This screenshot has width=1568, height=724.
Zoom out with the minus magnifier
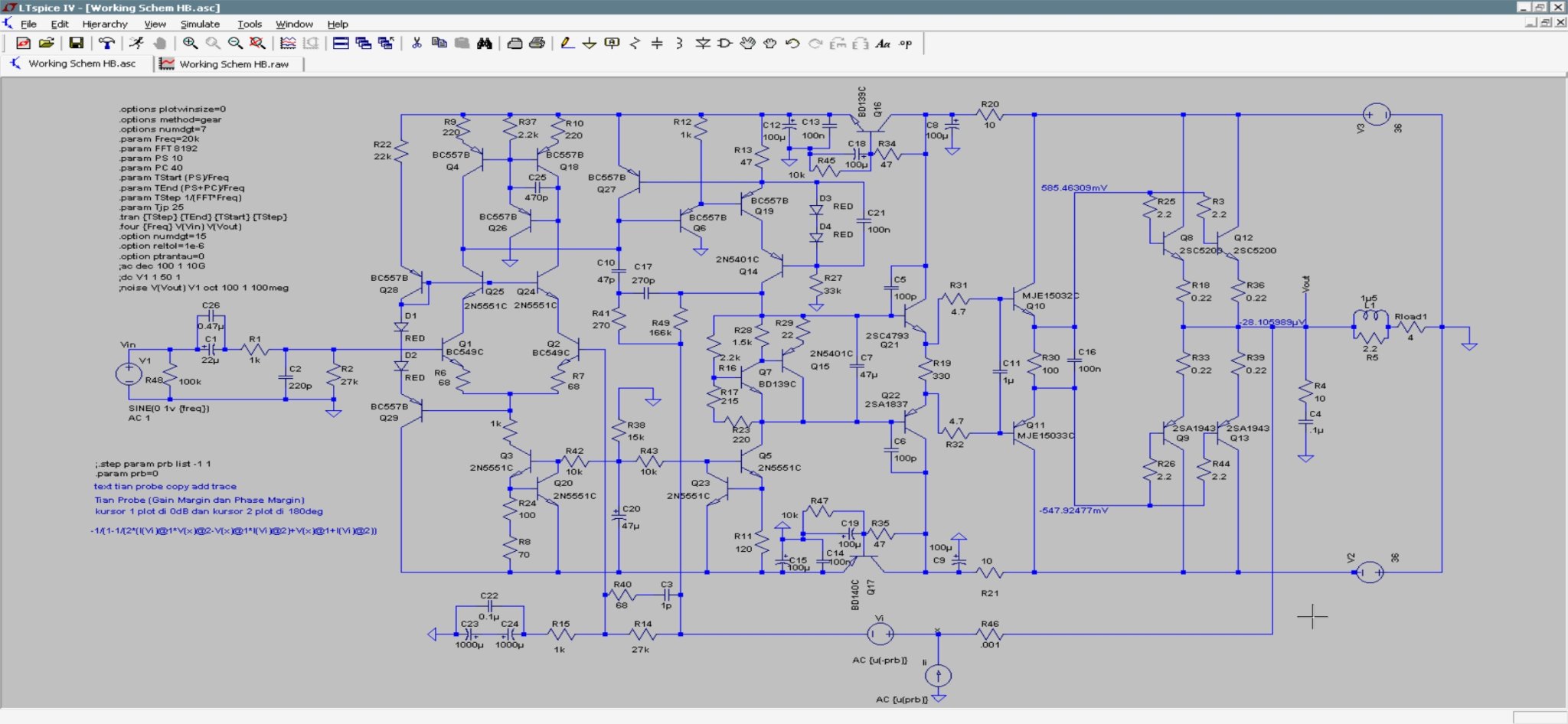click(235, 44)
